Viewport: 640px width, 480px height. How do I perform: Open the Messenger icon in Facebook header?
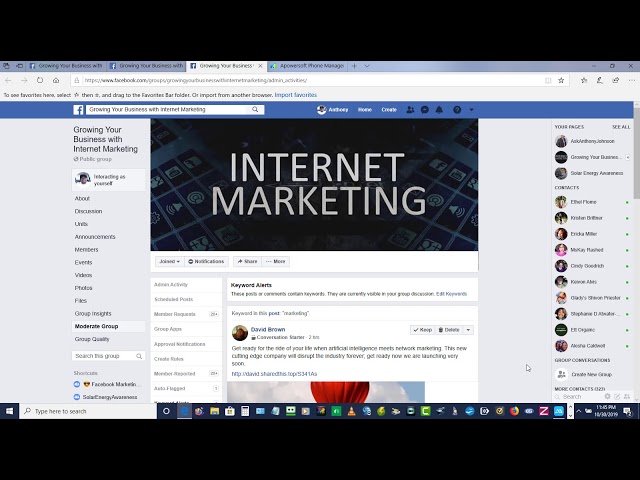point(425,109)
